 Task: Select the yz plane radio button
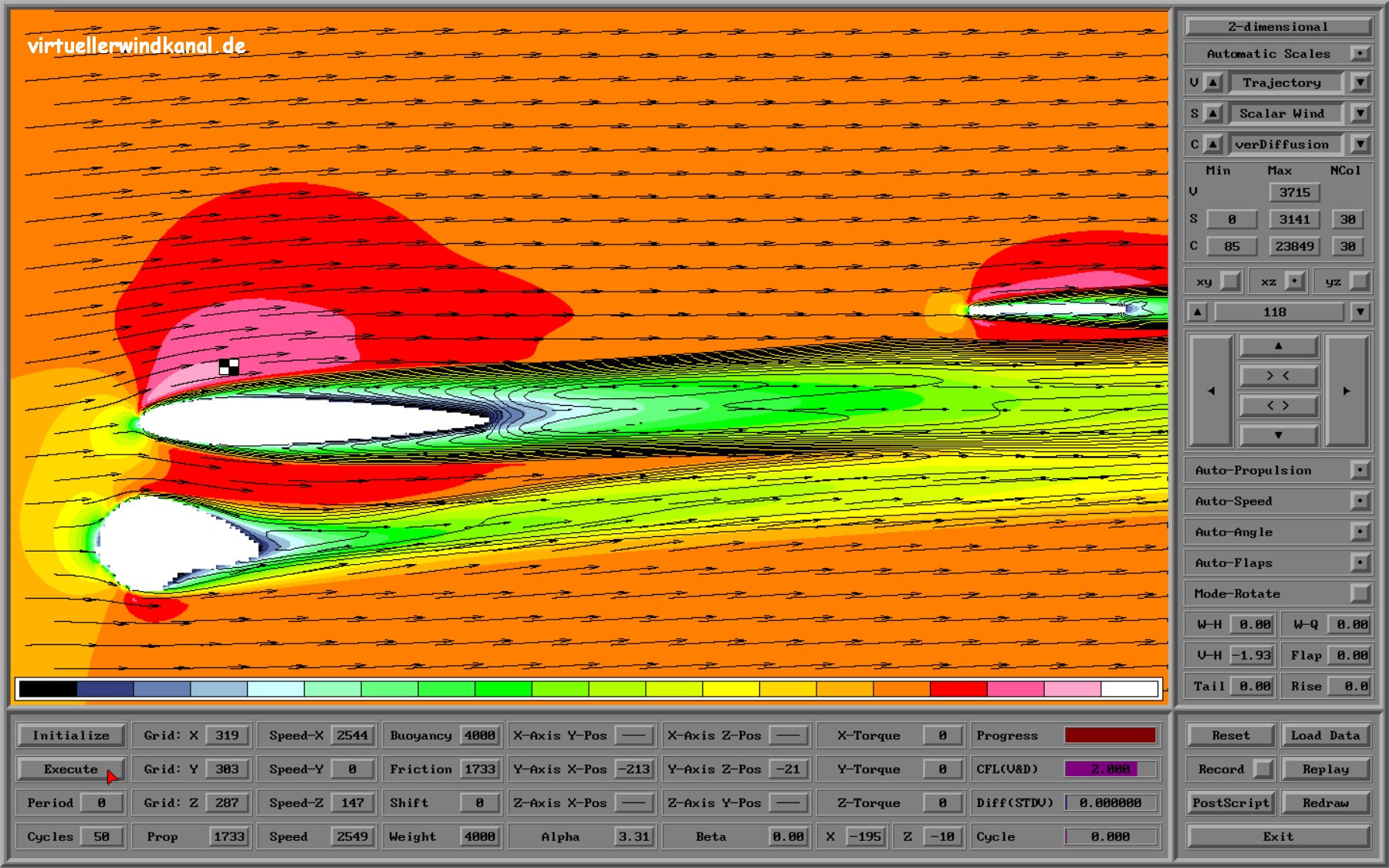coord(1360,282)
